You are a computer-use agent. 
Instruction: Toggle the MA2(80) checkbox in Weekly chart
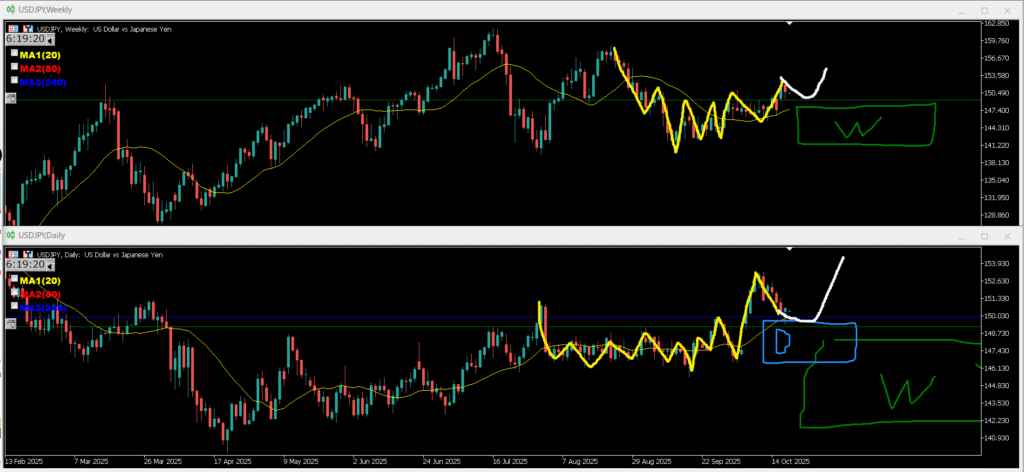[14, 66]
